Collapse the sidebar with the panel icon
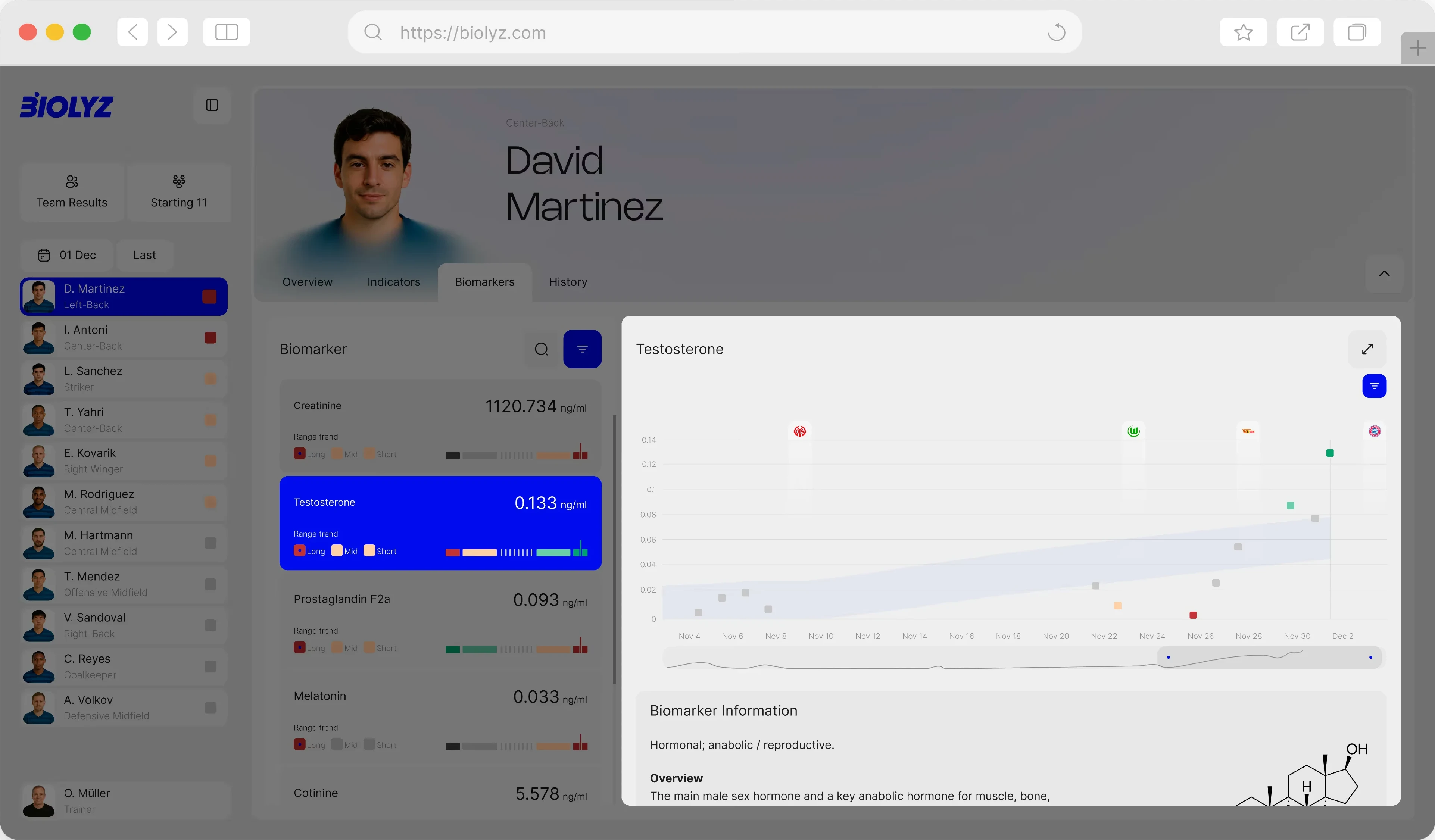1435x840 pixels. pyautogui.click(x=212, y=105)
